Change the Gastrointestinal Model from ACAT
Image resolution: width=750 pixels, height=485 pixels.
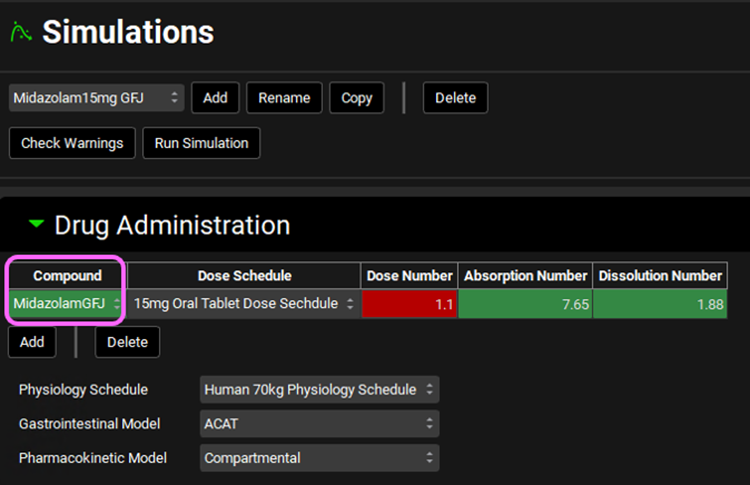319,424
